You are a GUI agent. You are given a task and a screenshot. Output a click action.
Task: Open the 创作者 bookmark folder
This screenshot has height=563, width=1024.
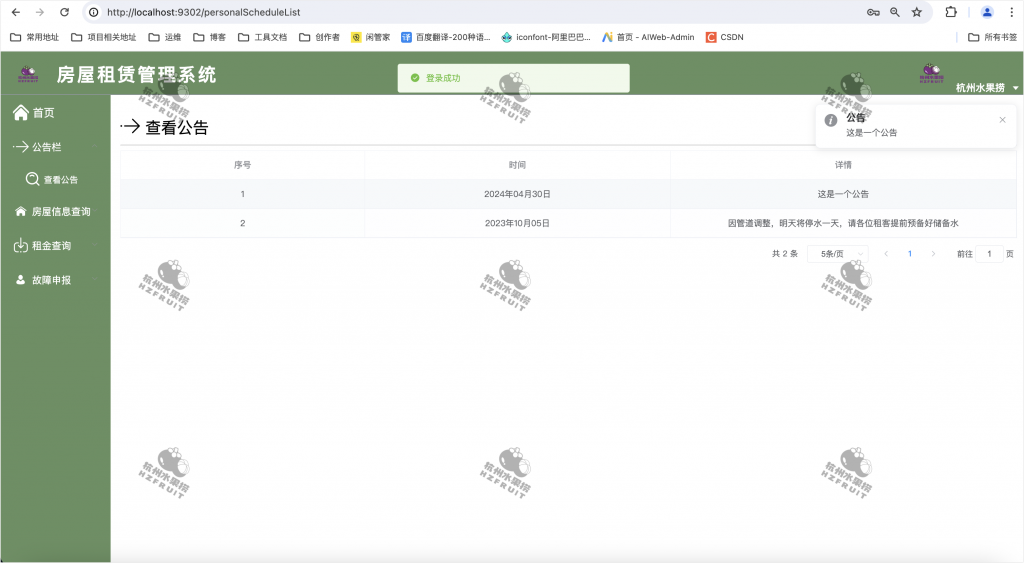319,37
